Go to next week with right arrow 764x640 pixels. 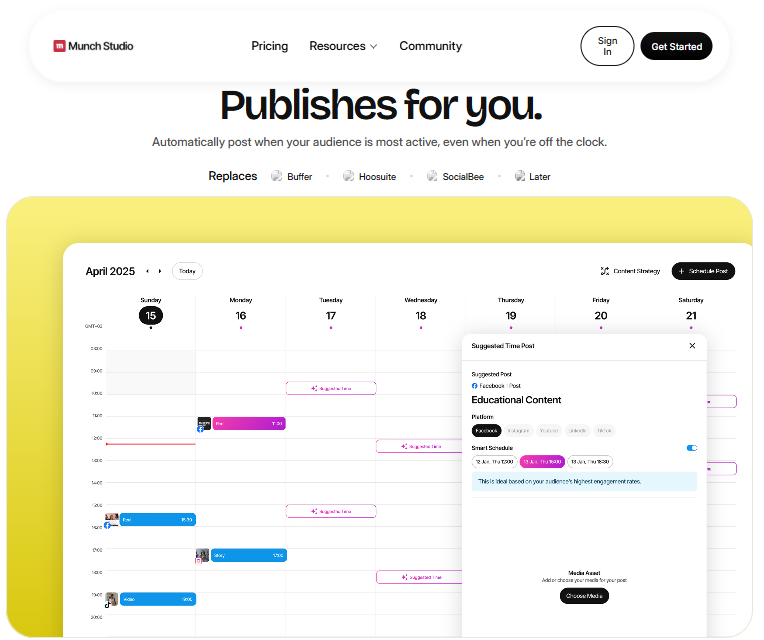click(160, 271)
